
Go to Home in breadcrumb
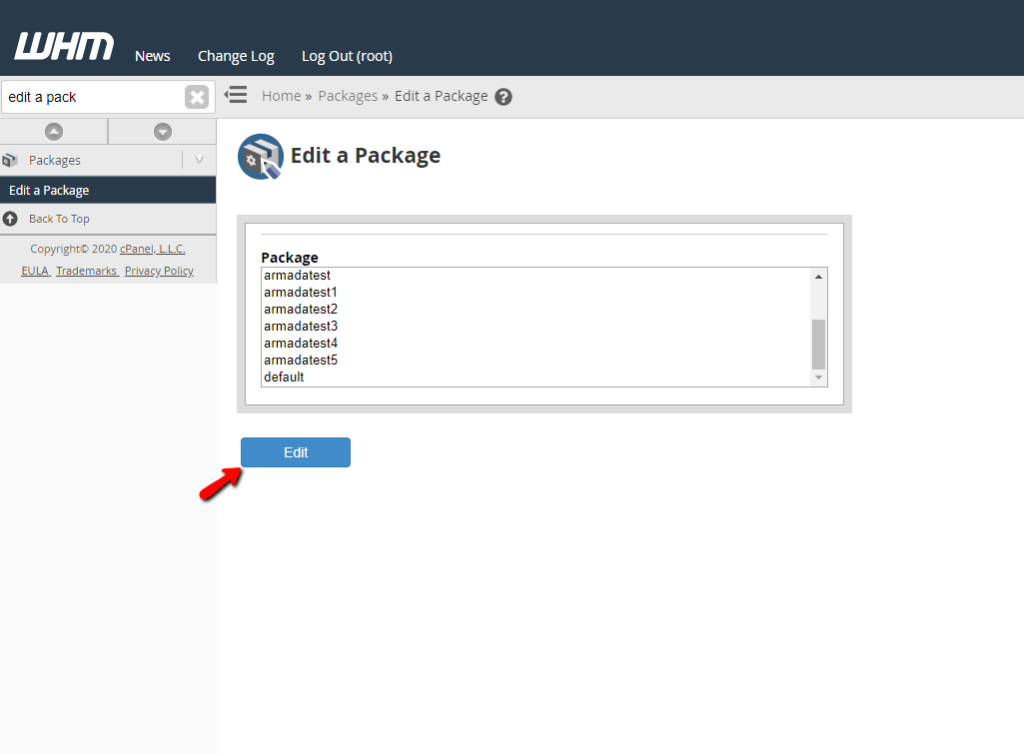[x=281, y=96]
